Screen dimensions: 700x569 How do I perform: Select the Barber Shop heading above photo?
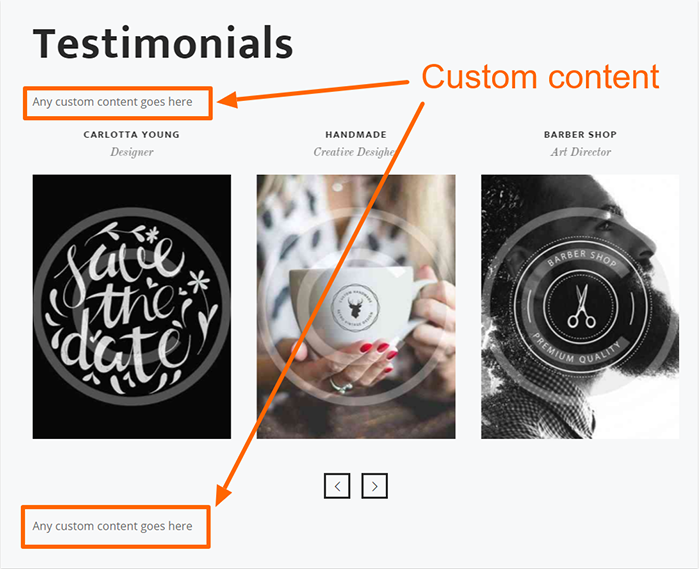click(x=580, y=134)
